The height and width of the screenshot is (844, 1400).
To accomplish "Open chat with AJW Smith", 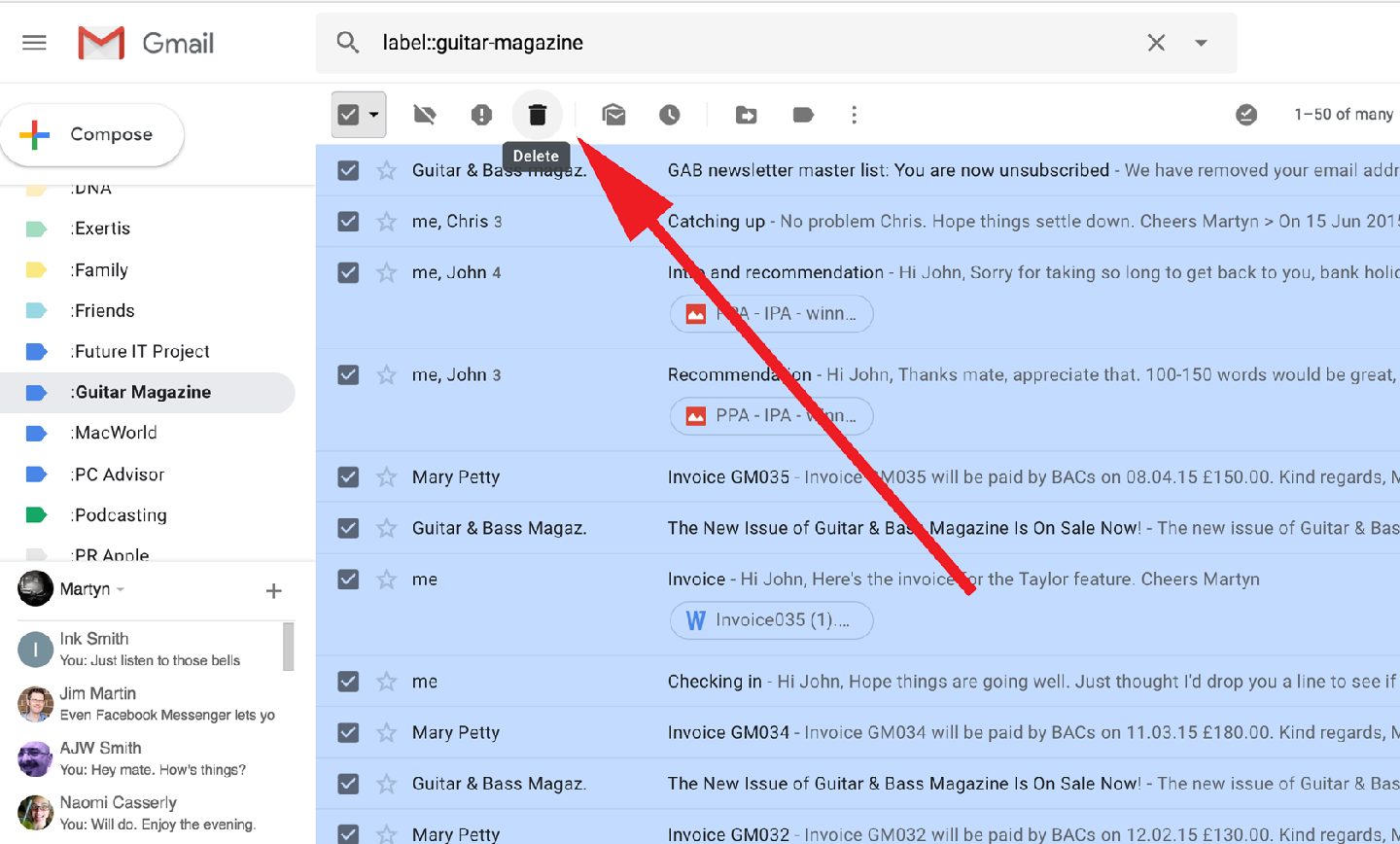I will (149, 758).
